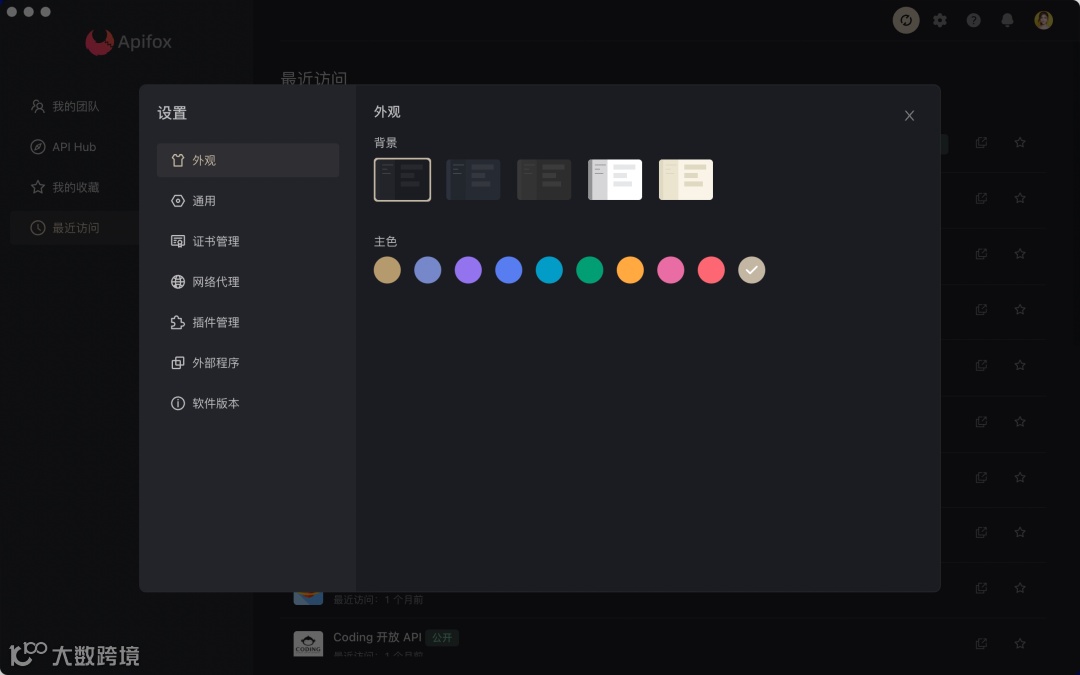Open Coding 开放 API project
Viewport: 1080px width, 675px height.
click(377, 637)
